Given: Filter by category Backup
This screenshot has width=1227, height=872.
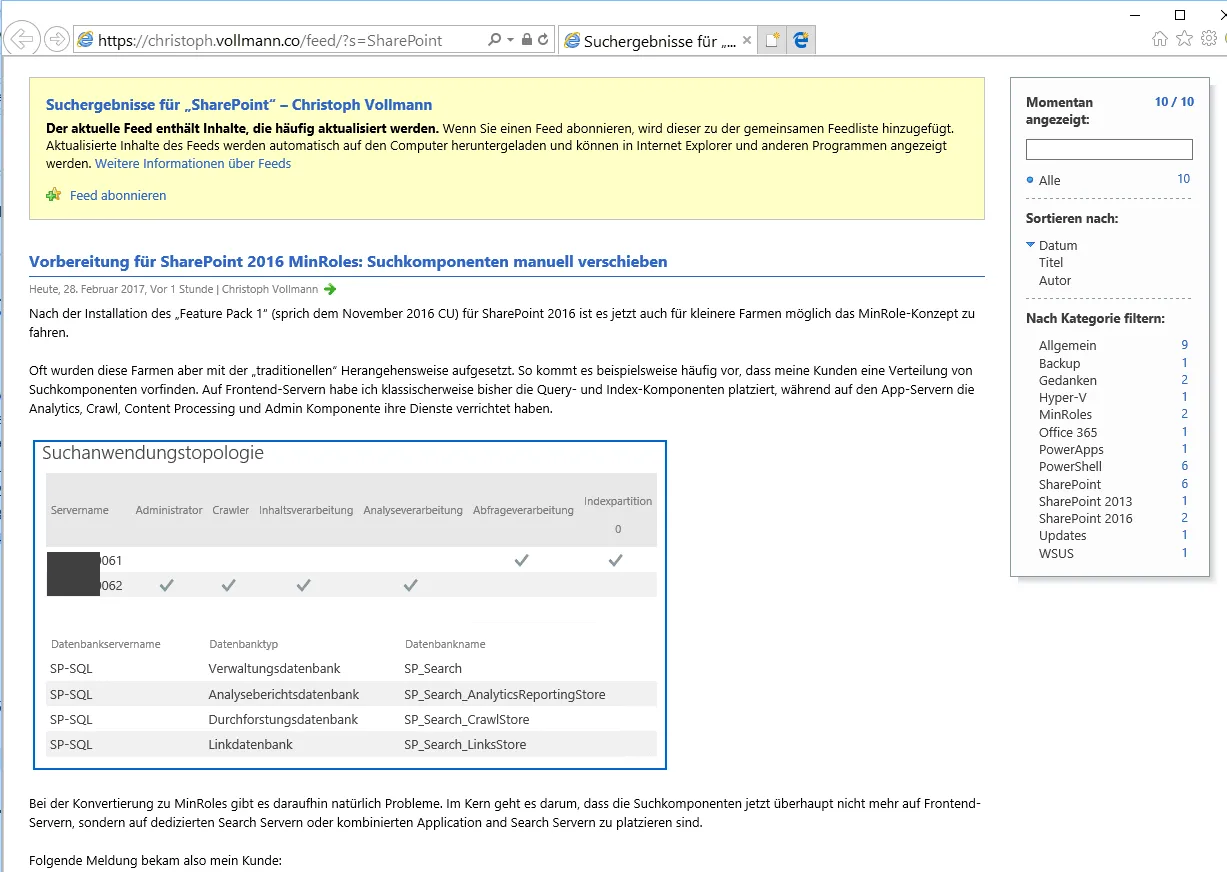Looking at the screenshot, I should [1059, 363].
